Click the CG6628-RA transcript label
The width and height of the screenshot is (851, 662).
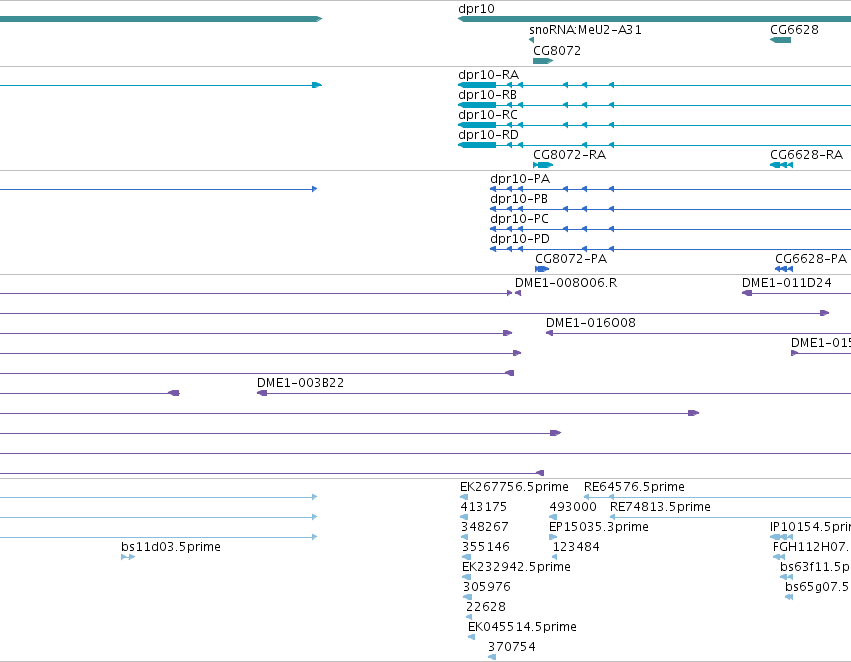(806, 155)
